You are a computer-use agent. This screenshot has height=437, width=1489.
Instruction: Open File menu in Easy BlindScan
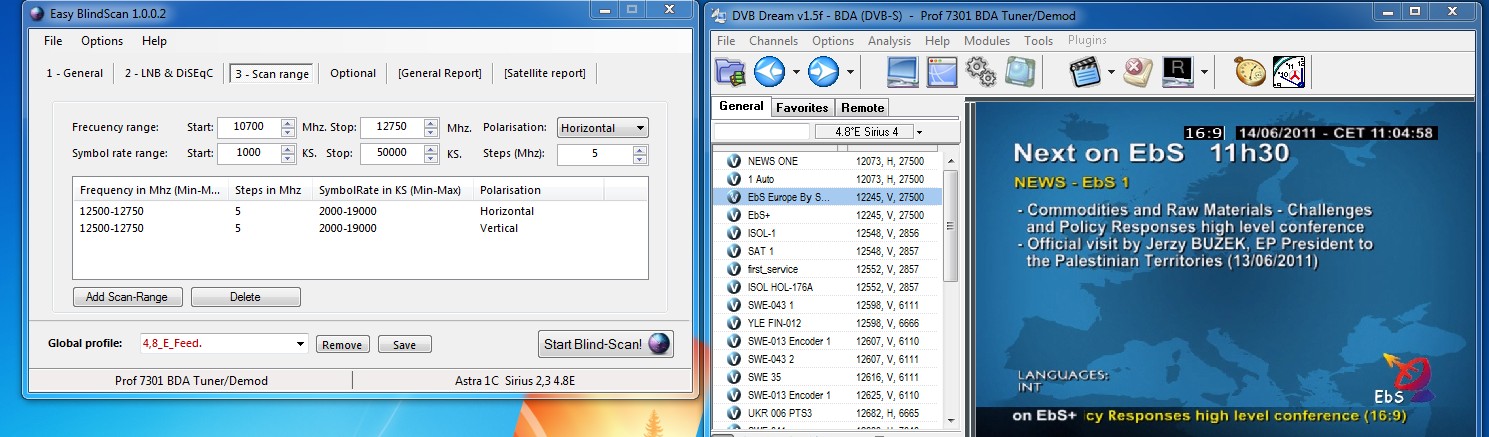tap(53, 41)
